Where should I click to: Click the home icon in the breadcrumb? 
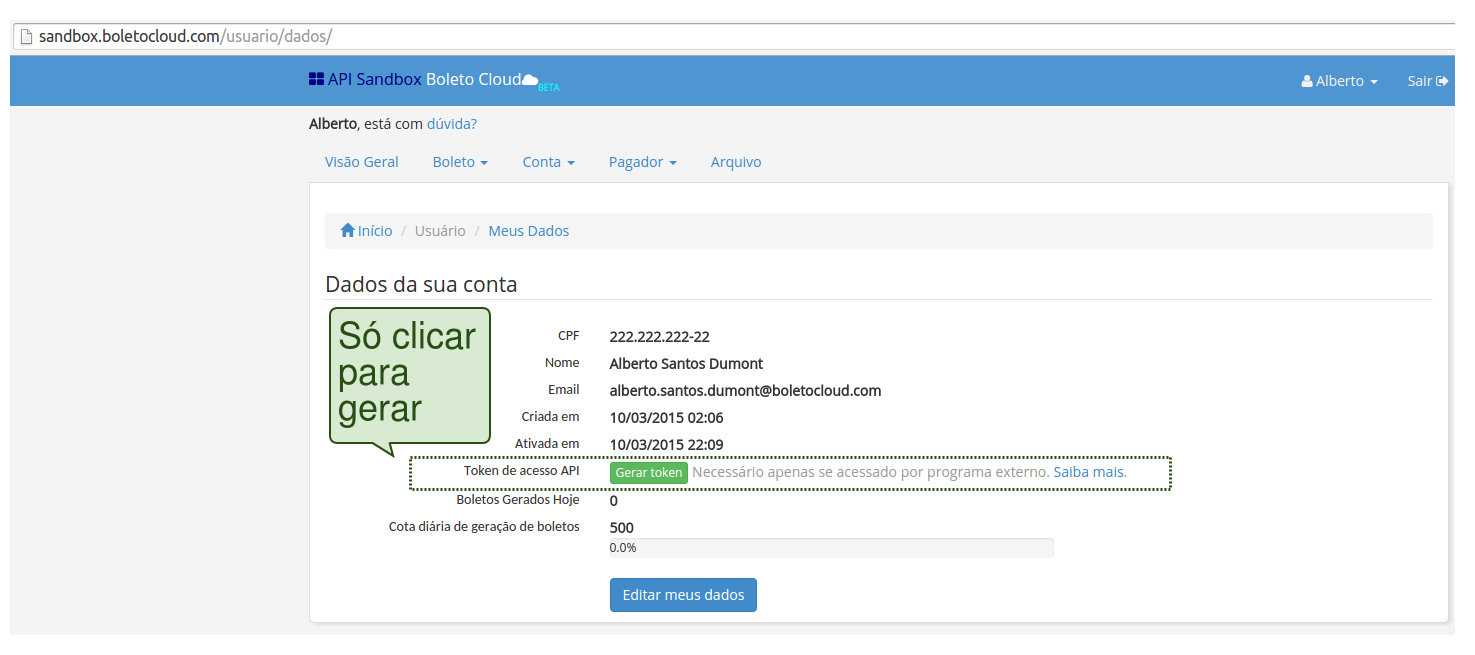click(348, 231)
